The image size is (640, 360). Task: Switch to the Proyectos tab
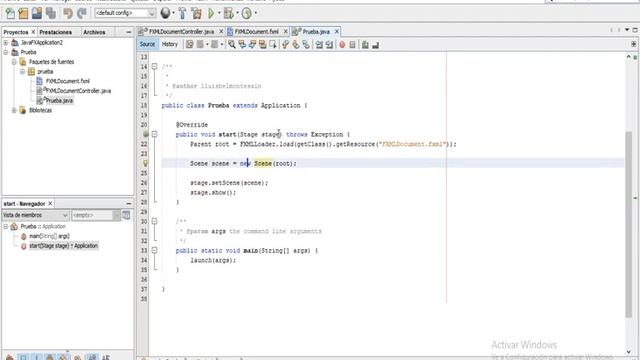pyautogui.click(x=16, y=32)
